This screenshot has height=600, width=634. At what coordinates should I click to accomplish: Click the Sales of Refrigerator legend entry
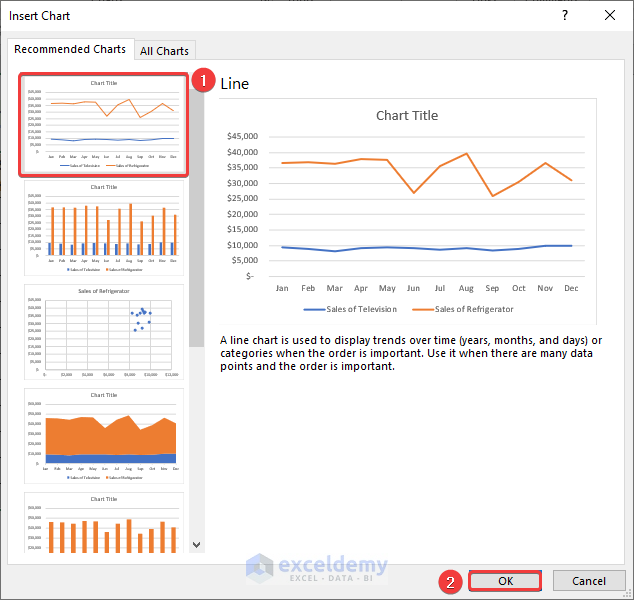point(463,309)
